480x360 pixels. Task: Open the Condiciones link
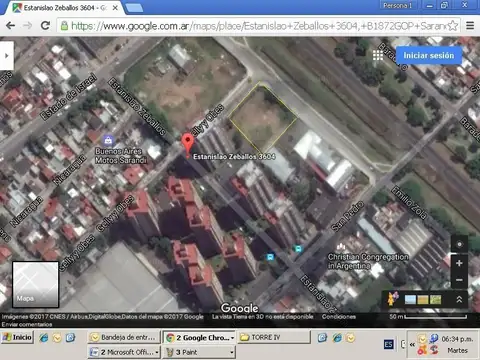tap(339, 316)
